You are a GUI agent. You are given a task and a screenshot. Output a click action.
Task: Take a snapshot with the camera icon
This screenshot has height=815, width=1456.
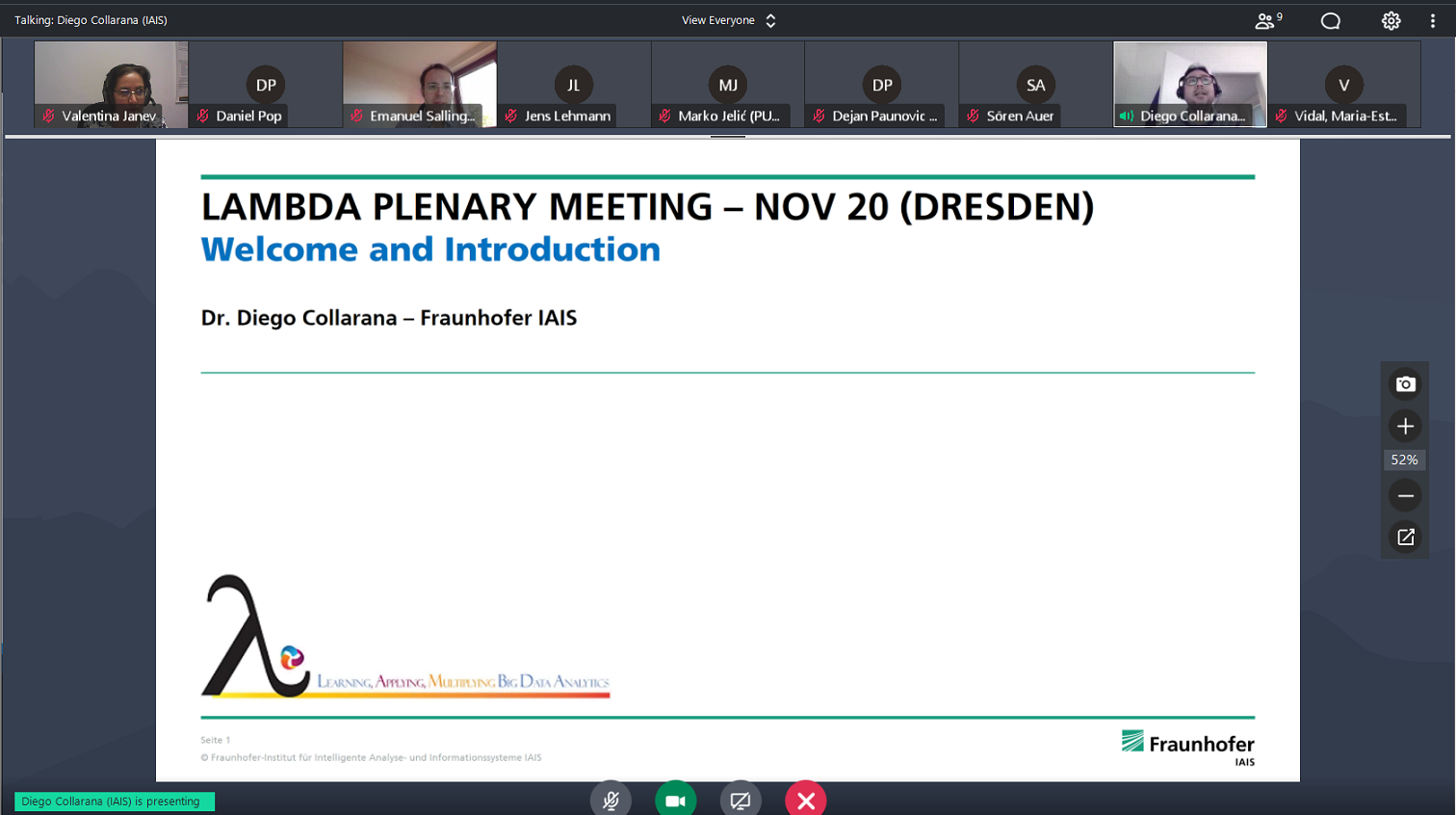point(1405,384)
